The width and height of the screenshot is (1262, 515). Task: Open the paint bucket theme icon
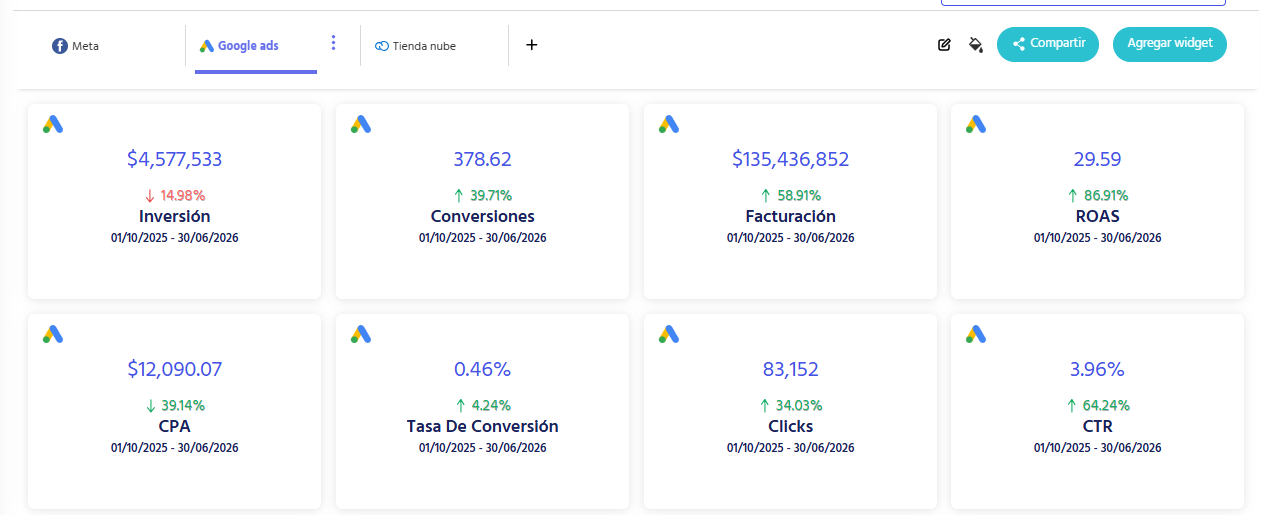(976, 44)
